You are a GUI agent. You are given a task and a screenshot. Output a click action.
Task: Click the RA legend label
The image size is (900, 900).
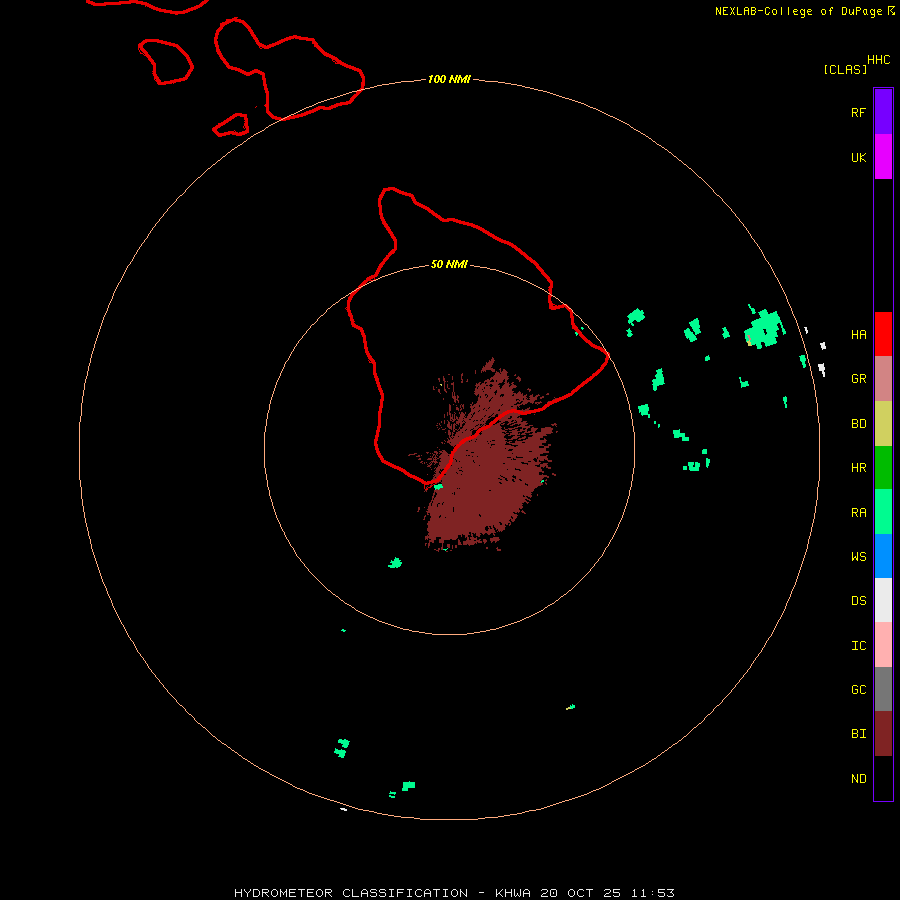(x=858, y=512)
